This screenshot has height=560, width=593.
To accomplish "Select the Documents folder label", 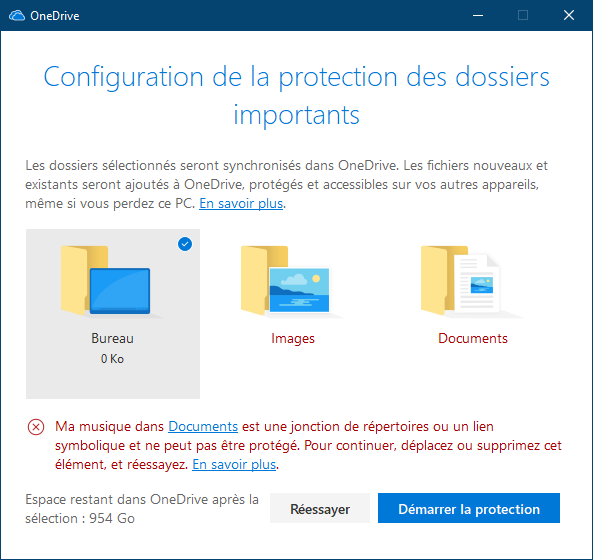I will 473,338.
